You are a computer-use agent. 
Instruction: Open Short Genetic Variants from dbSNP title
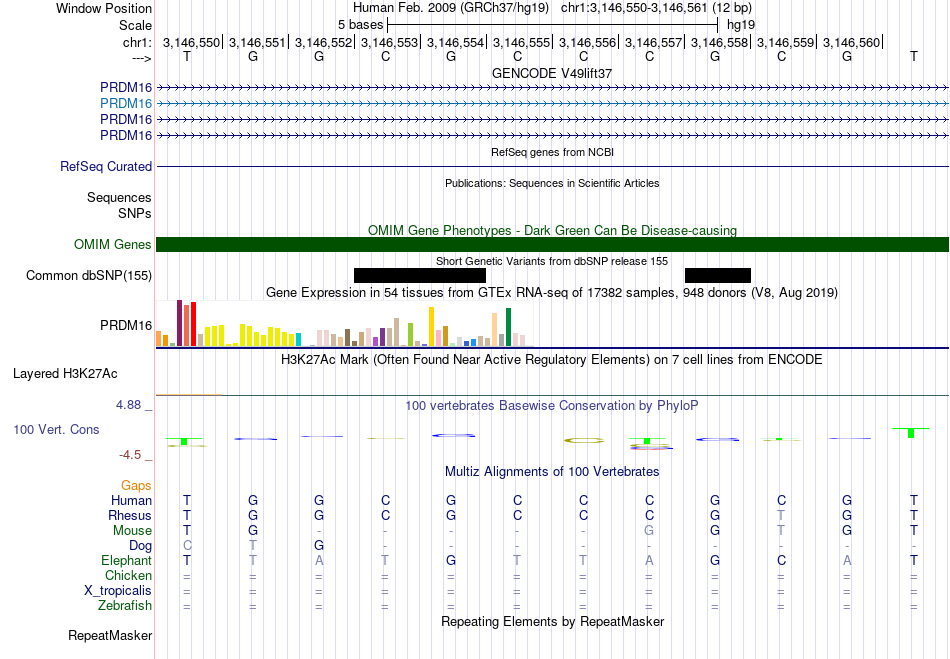(x=552, y=261)
